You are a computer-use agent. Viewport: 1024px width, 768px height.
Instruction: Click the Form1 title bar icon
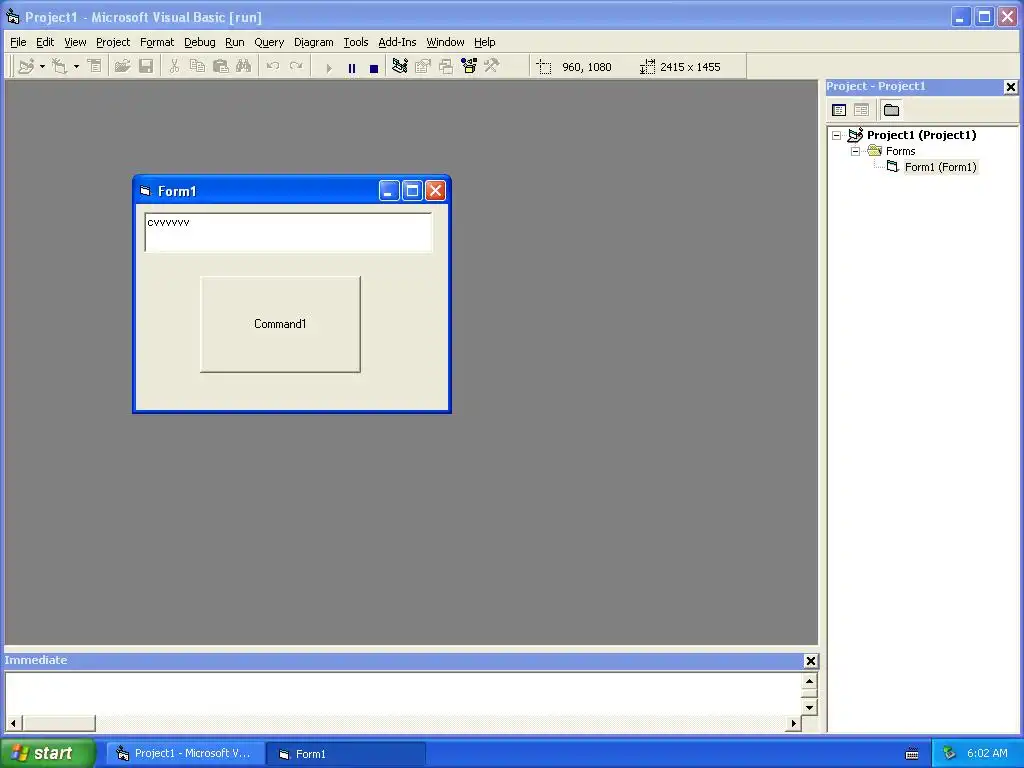click(x=145, y=191)
